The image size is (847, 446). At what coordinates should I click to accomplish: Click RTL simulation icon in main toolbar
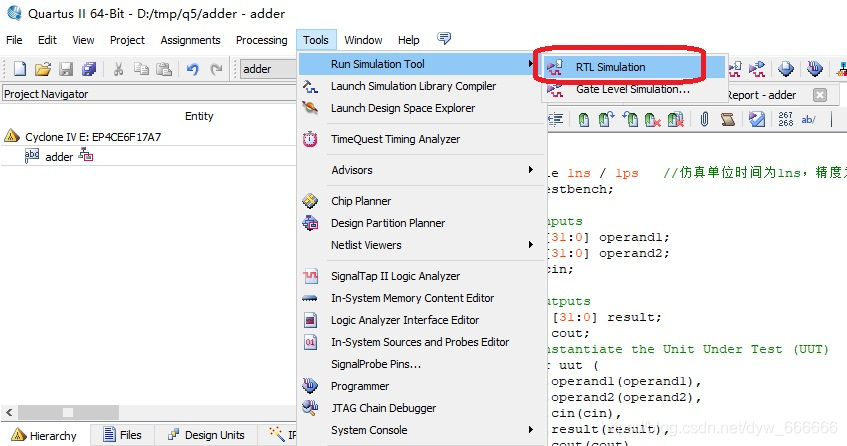click(x=735, y=69)
